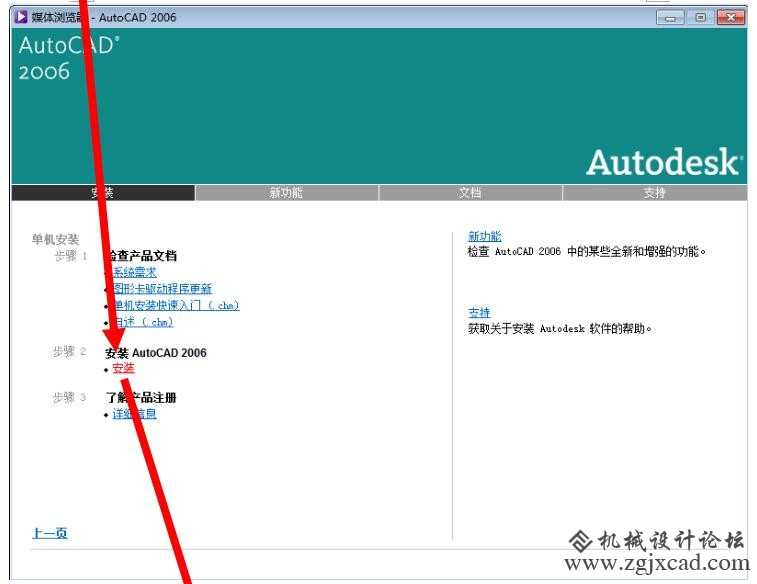Click the text 获取关于安装 Autodesk 软件的帮助
Screen dimensions: 757x584
[x=560, y=329]
